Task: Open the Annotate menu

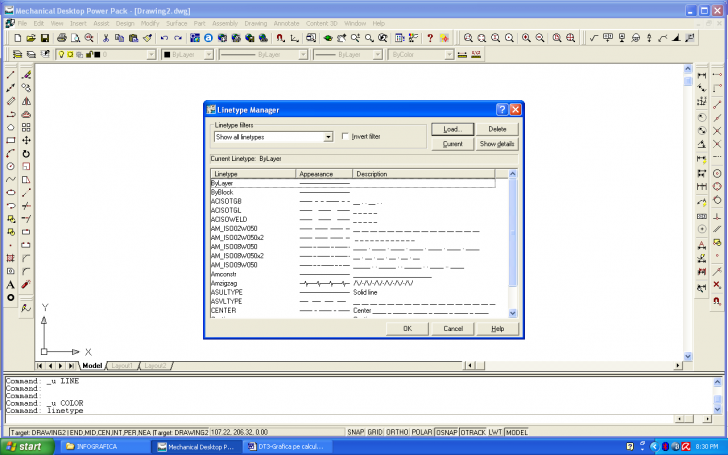Action: pyautogui.click(x=286, y=23)
